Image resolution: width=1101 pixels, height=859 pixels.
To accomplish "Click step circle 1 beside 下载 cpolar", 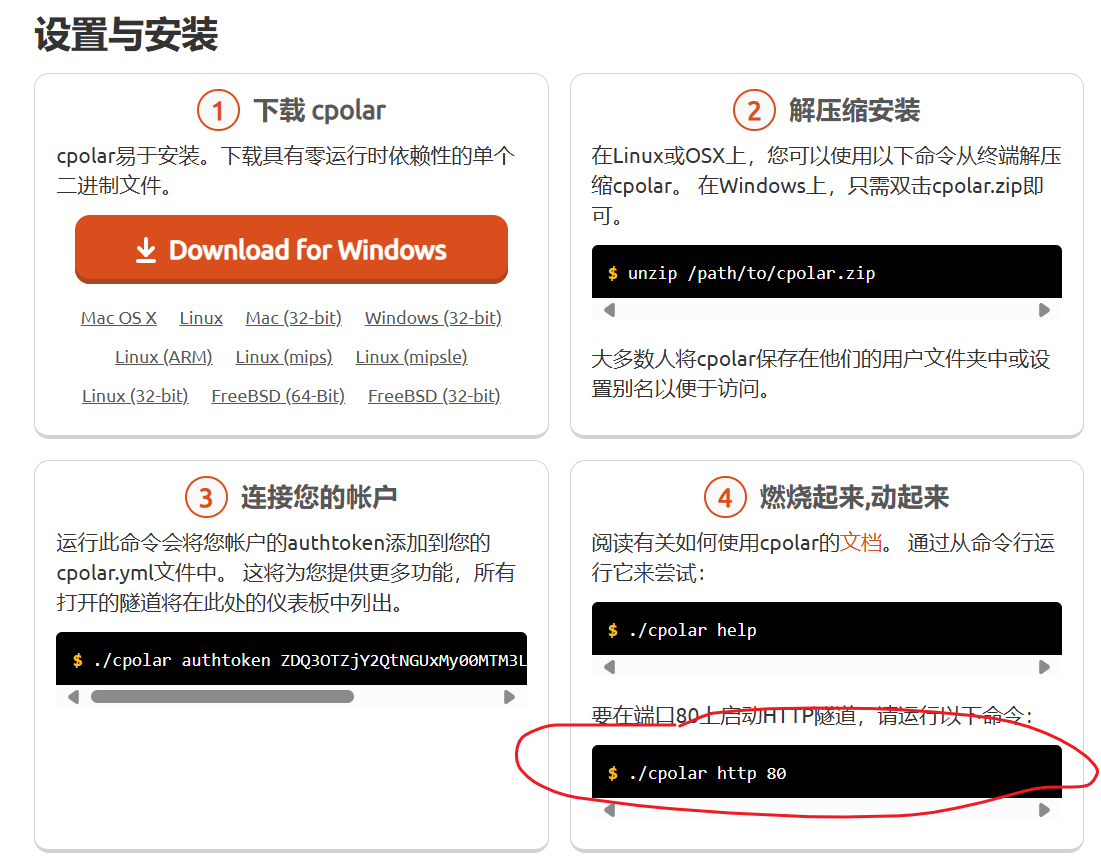I will pyautogui.click(x=219, y=110).
